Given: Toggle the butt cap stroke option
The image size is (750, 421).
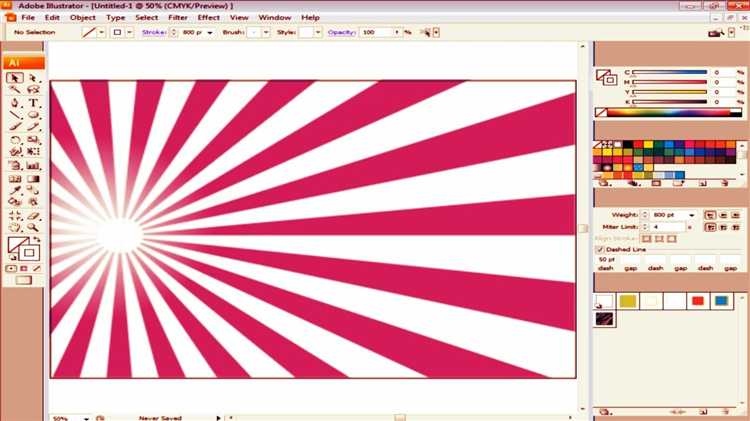Looking at the screenshot, I should point(710,215).
